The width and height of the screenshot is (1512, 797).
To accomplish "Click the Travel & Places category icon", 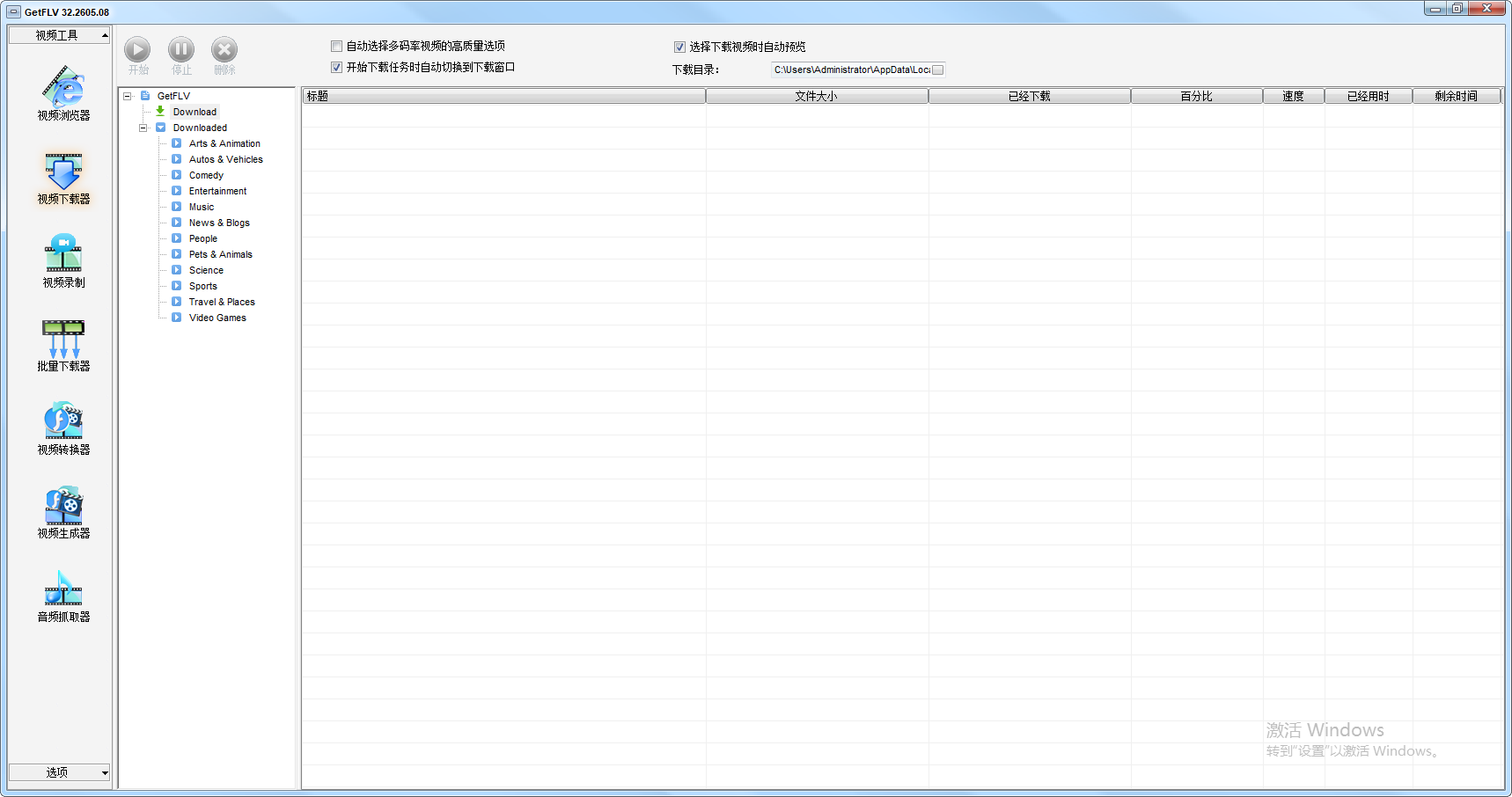I will (177, 302).
